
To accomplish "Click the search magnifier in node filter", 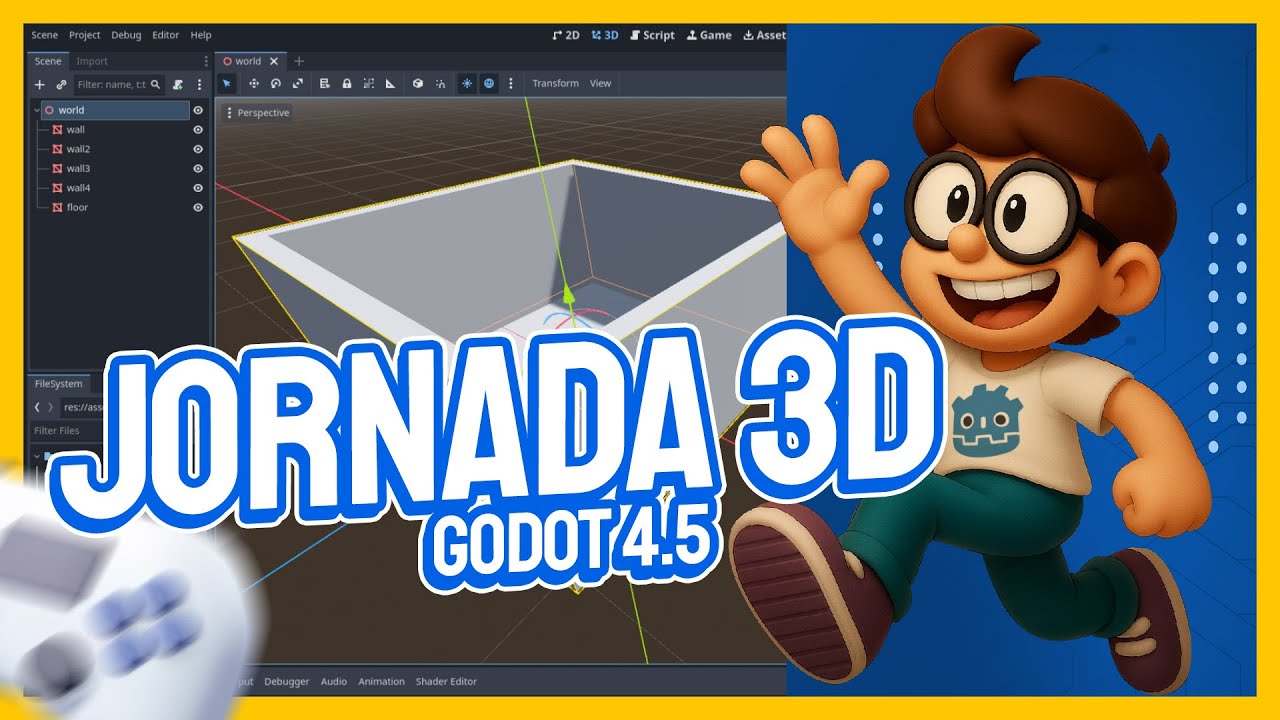I will [x=155, y=85].
